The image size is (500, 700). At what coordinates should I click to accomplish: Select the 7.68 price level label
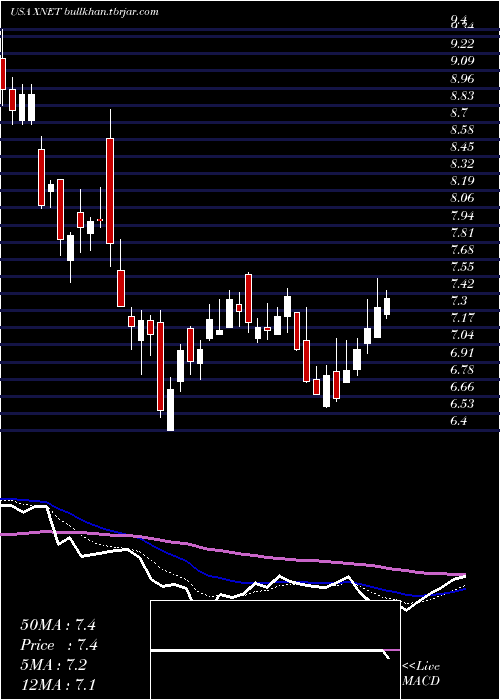point(462,250)
